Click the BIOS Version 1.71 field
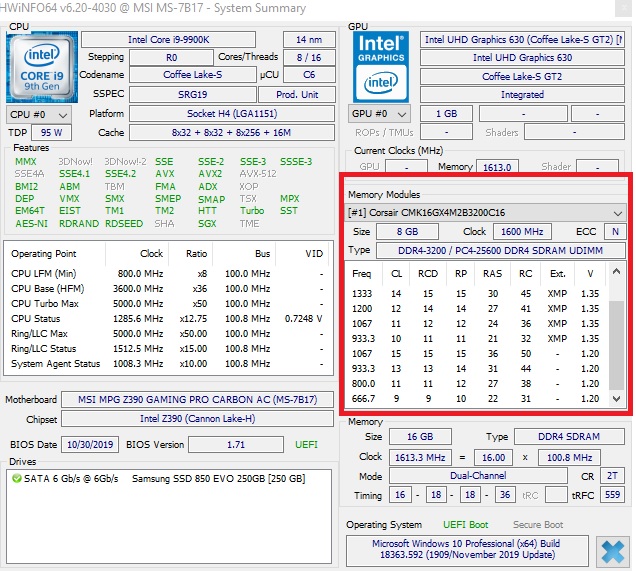Screen dimensions: 636x571 pyautogui.click(x=236, y=445)
